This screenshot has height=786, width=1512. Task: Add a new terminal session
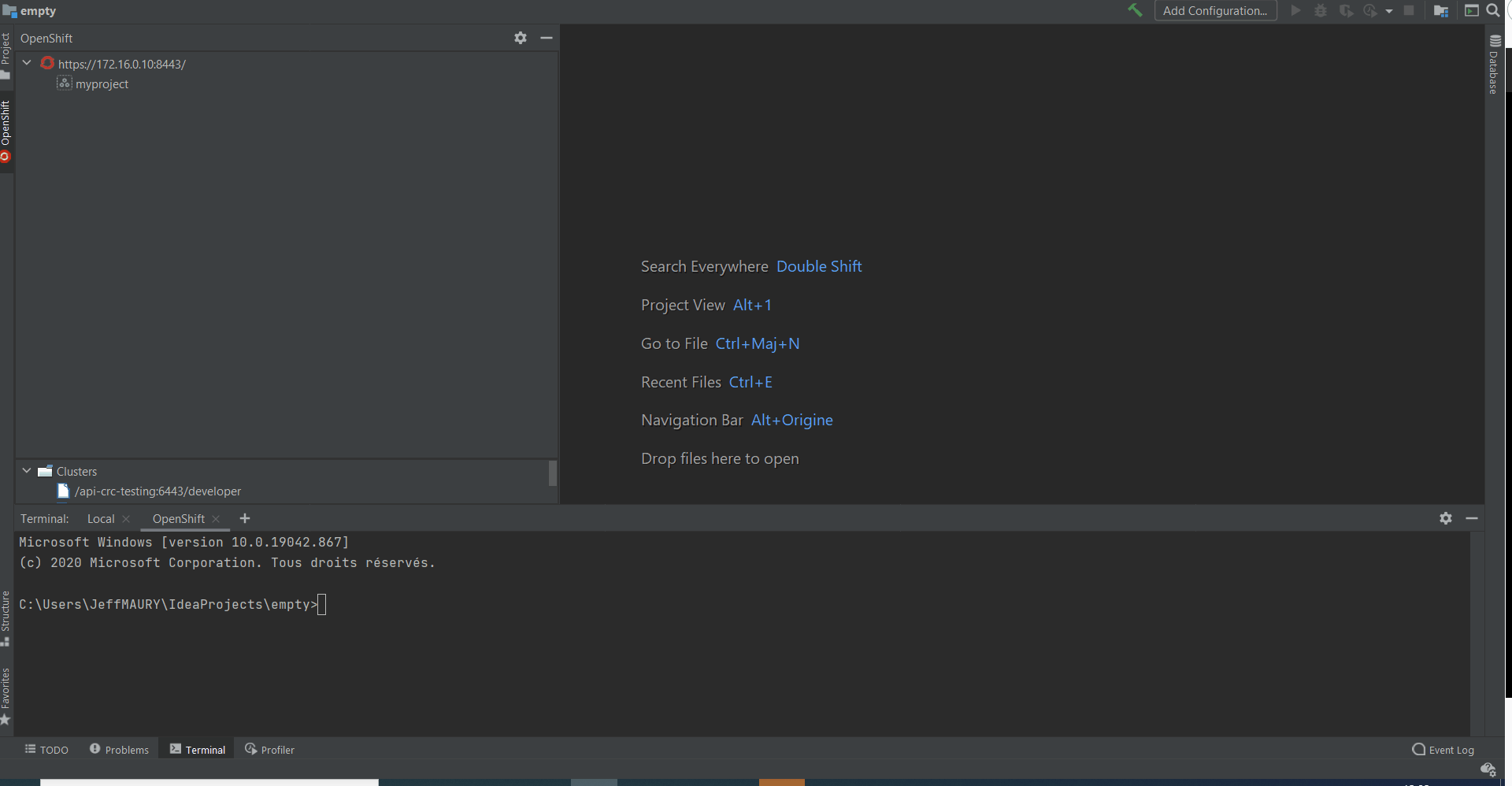coord(245,518)
